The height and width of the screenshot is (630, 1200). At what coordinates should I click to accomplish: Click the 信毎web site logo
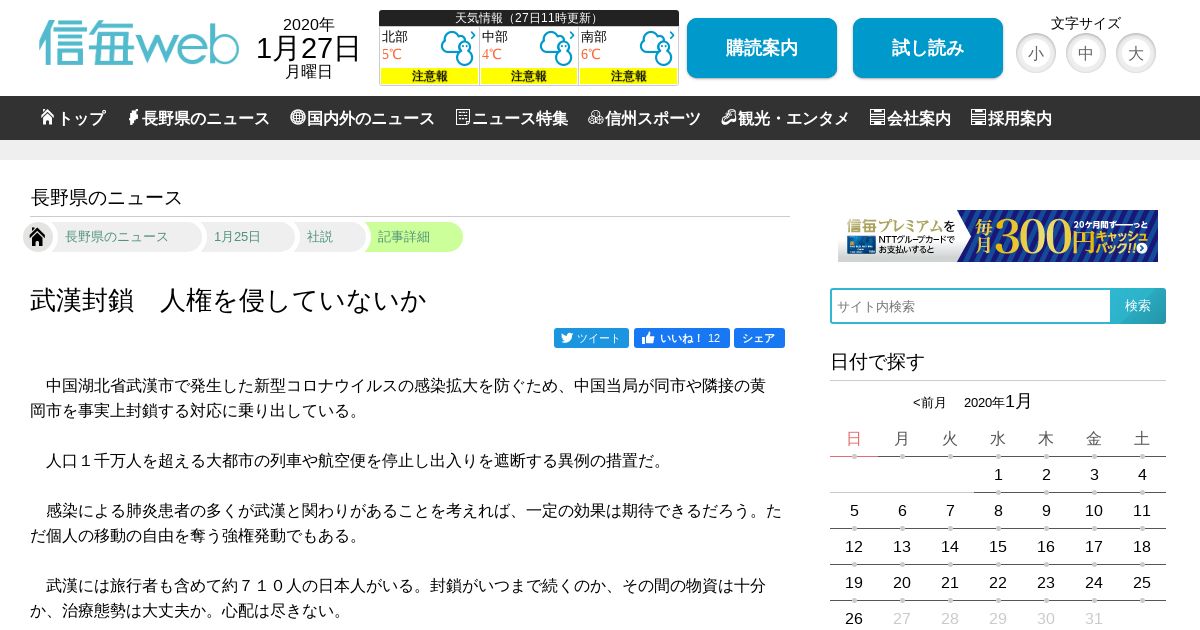(x=139, y=44)
